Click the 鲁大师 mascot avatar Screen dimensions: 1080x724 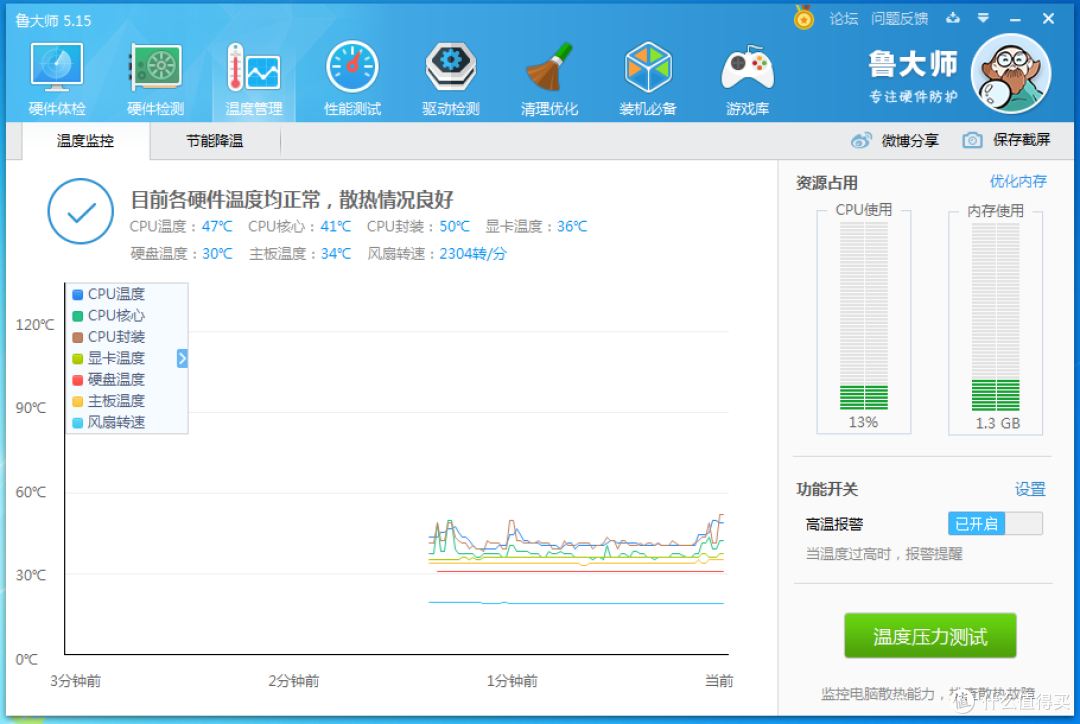(1010, 74)
